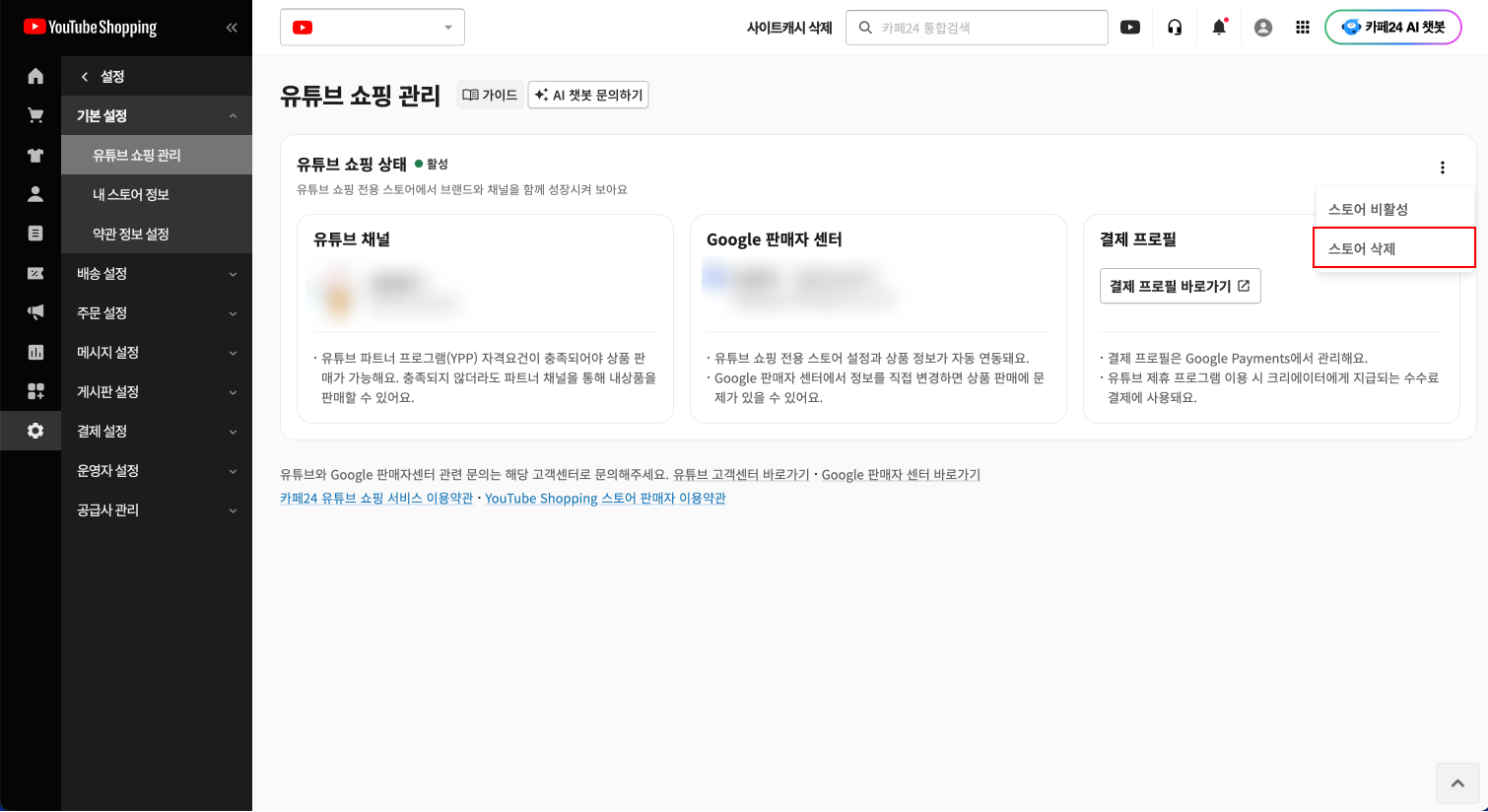The image size is (1488, 812).
Task: Click 사이트캐시 삭제 in header
Action: 789,28
